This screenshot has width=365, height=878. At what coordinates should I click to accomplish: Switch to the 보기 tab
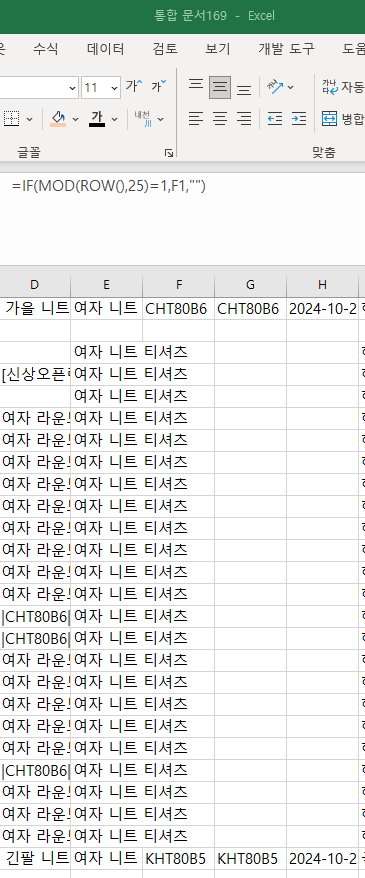click(x=218, y=49)
